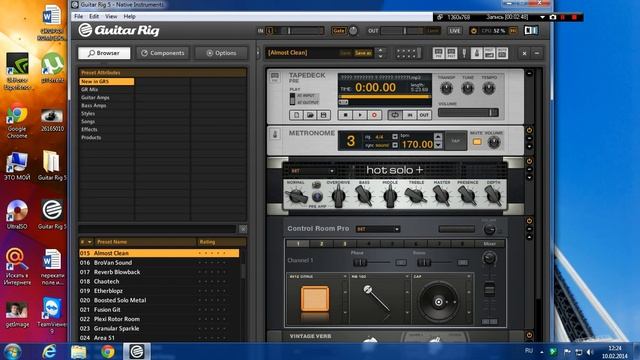
Task: Toggle the Metronome icon in rack toolbar
Action: pos(476,53)
